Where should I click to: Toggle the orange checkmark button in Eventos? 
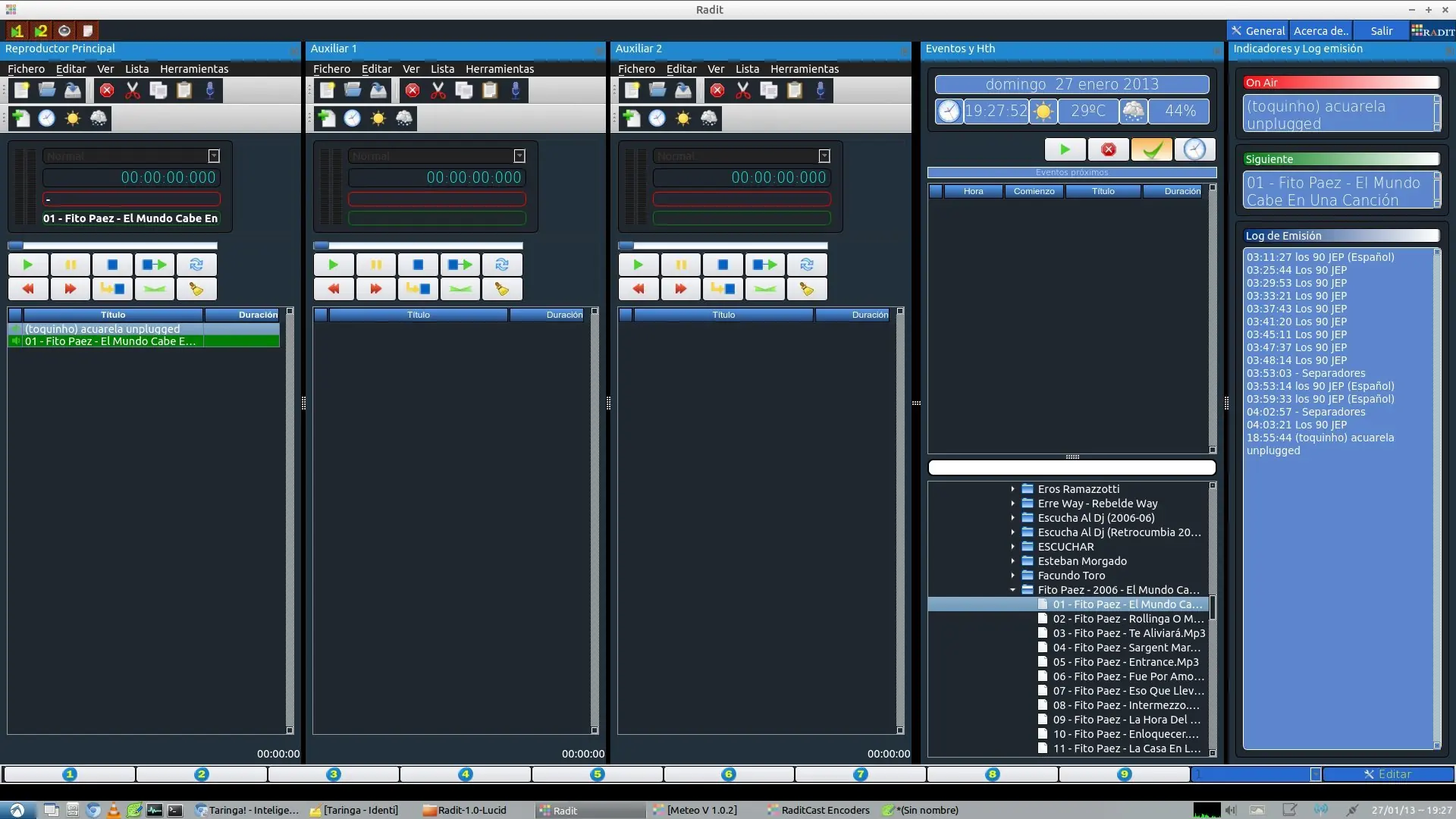[1151, 149]
